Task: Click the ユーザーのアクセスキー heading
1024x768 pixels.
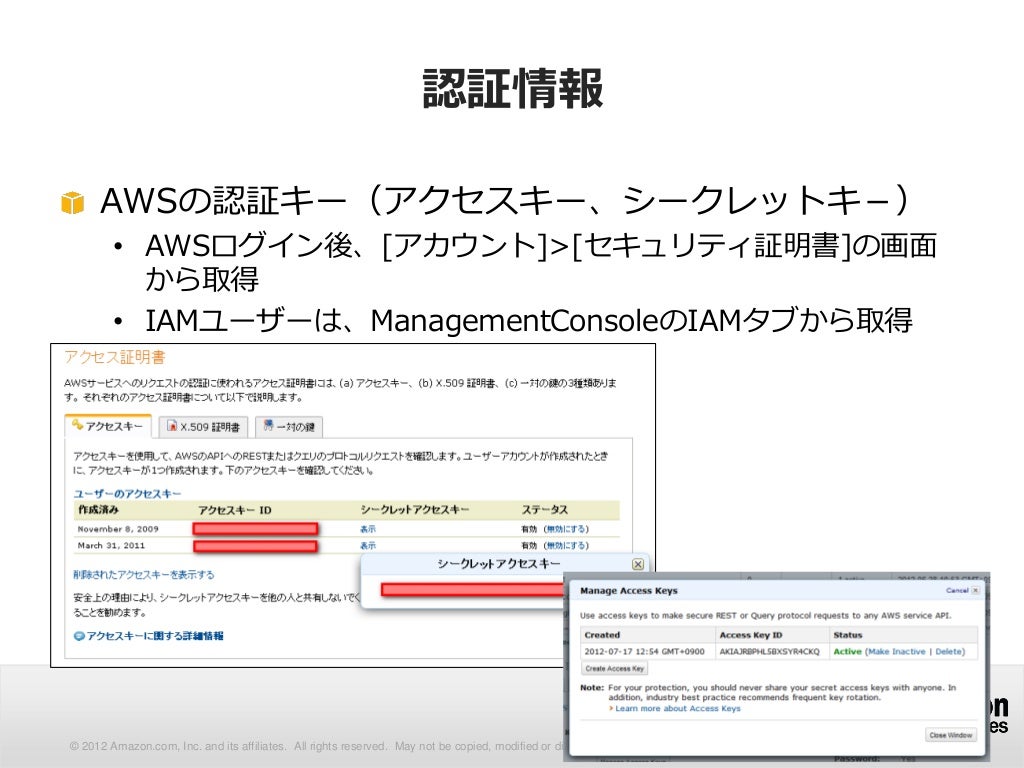Action: tap(127, 494)
